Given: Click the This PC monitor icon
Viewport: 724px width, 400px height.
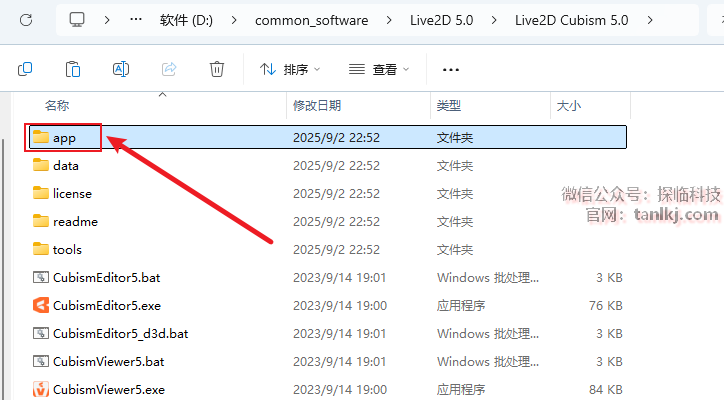Looking at the screenshot, I should tap(77, 20).
